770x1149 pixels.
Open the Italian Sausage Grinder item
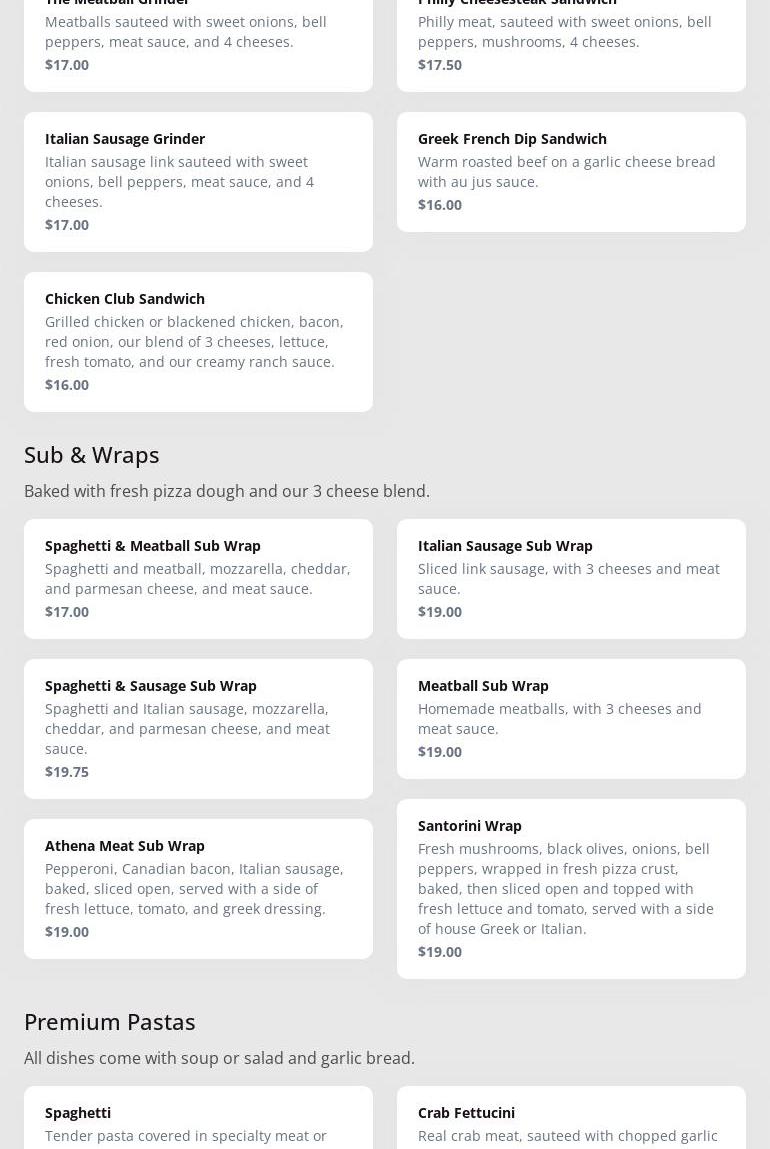[x=198, y=181]
